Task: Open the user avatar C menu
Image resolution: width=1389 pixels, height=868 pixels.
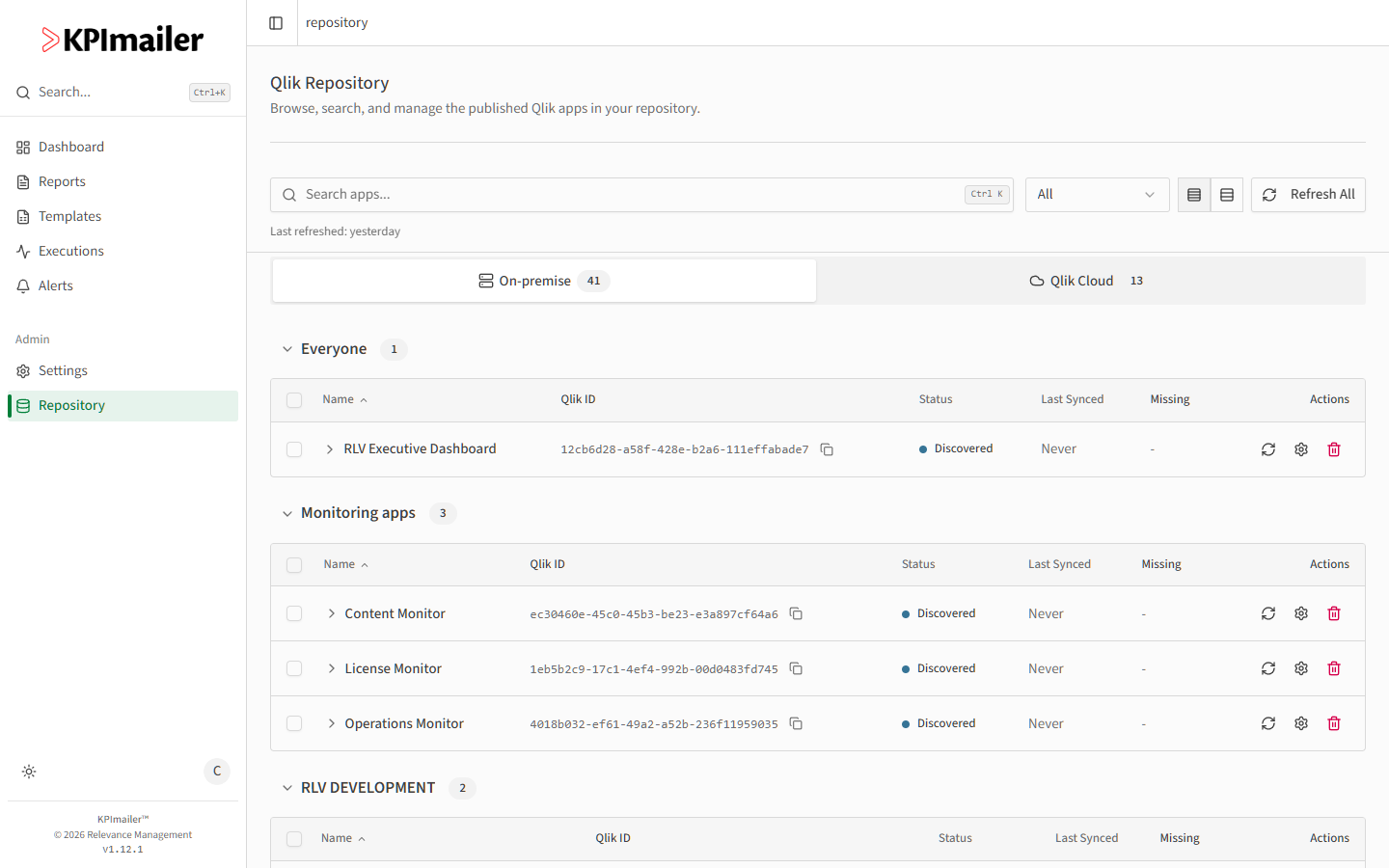Action: pyautogui.click(x=217, y=772)
